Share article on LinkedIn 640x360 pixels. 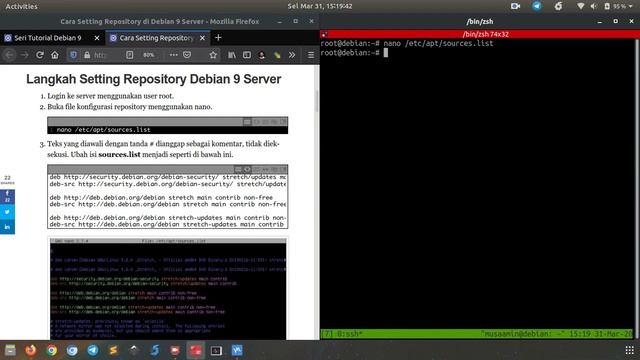pyautogui.click(x=7, y=227)
